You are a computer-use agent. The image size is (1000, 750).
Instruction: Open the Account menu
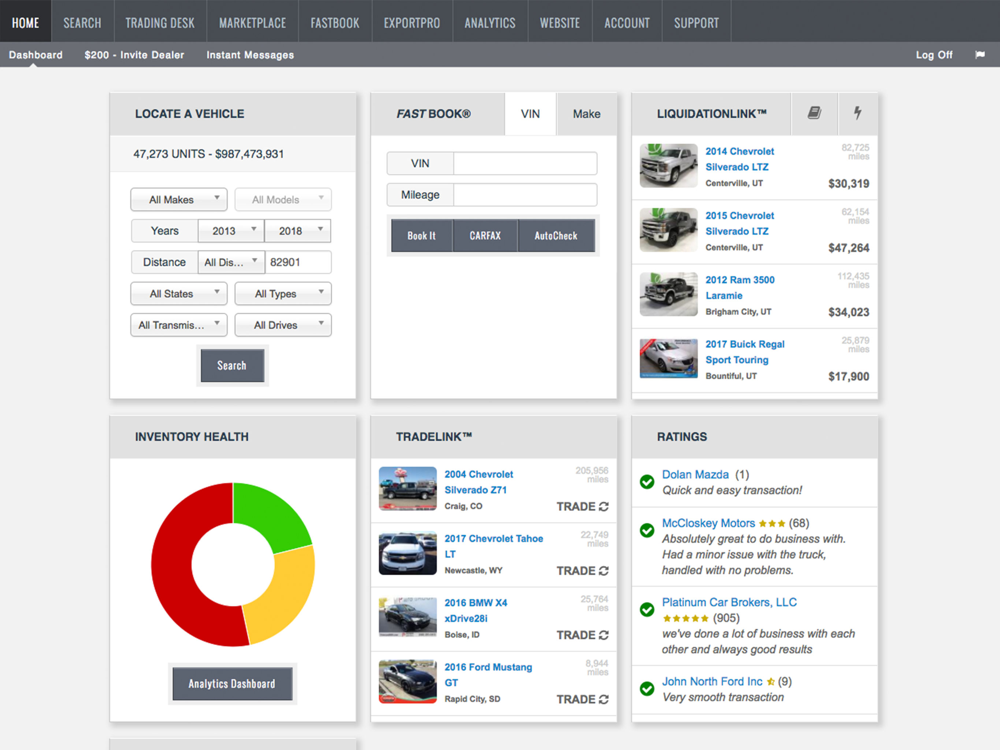click(x=627, y=23)
